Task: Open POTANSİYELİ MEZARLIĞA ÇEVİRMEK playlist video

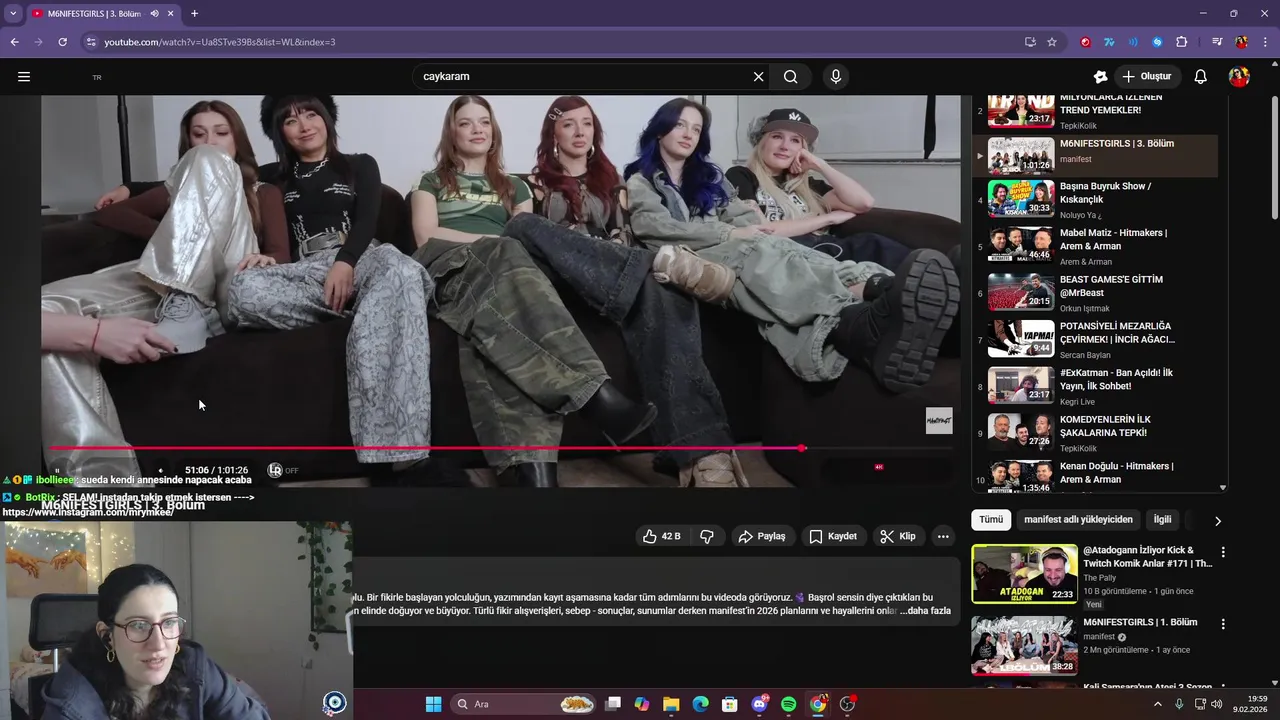Action: click(1095, 338)
